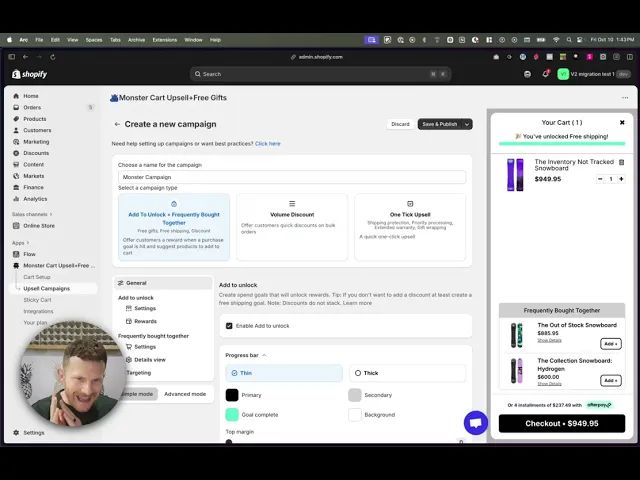Click the three-dot menu at the page top

[x=625, y=98]
